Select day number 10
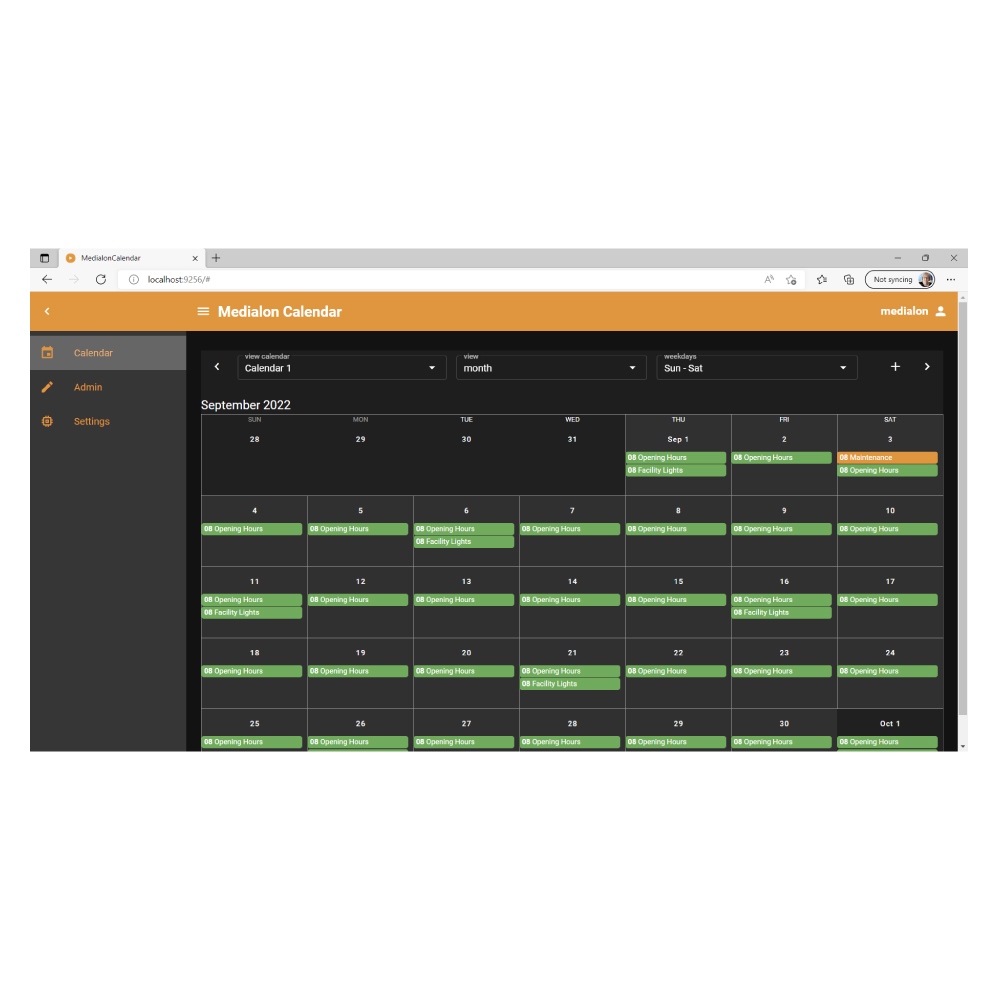Viewport: 1000px width, 1000px height. (890, 511)
